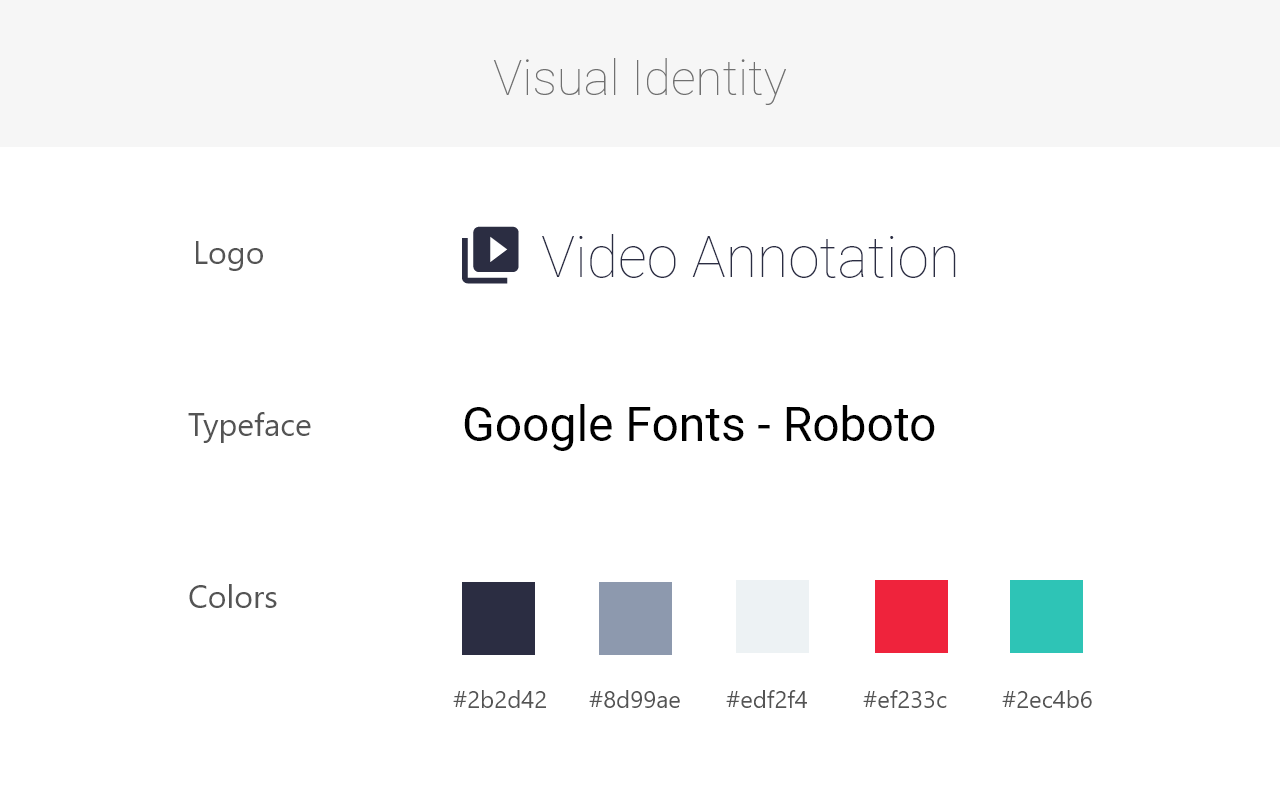Click the 'Typeface' section label
Viewport: 1280px width, 800px height.
point(250,426)
